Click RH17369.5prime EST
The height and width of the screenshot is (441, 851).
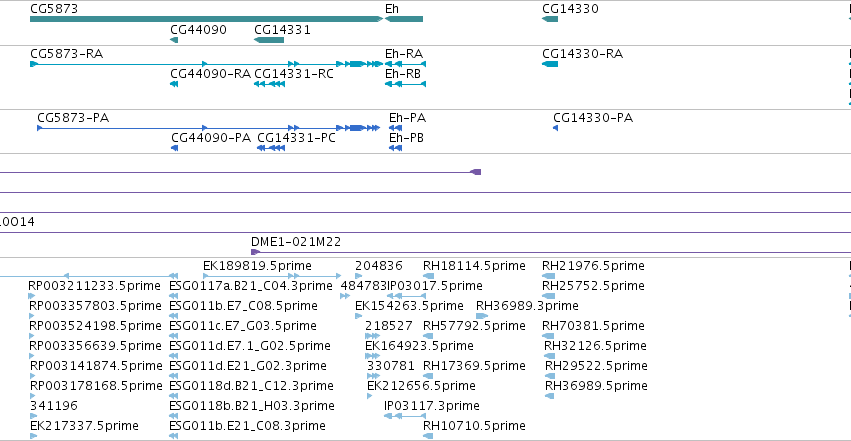click(x=428, y=376)
